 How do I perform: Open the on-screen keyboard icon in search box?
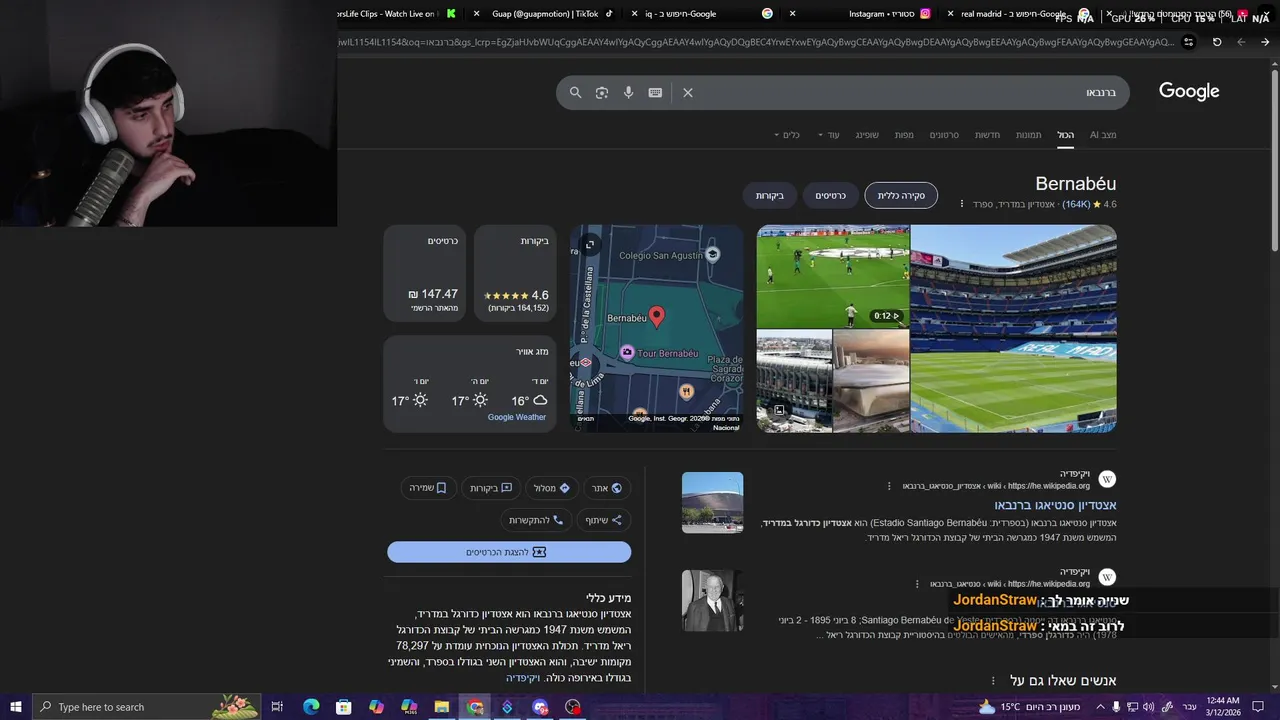tap(655, 92)
